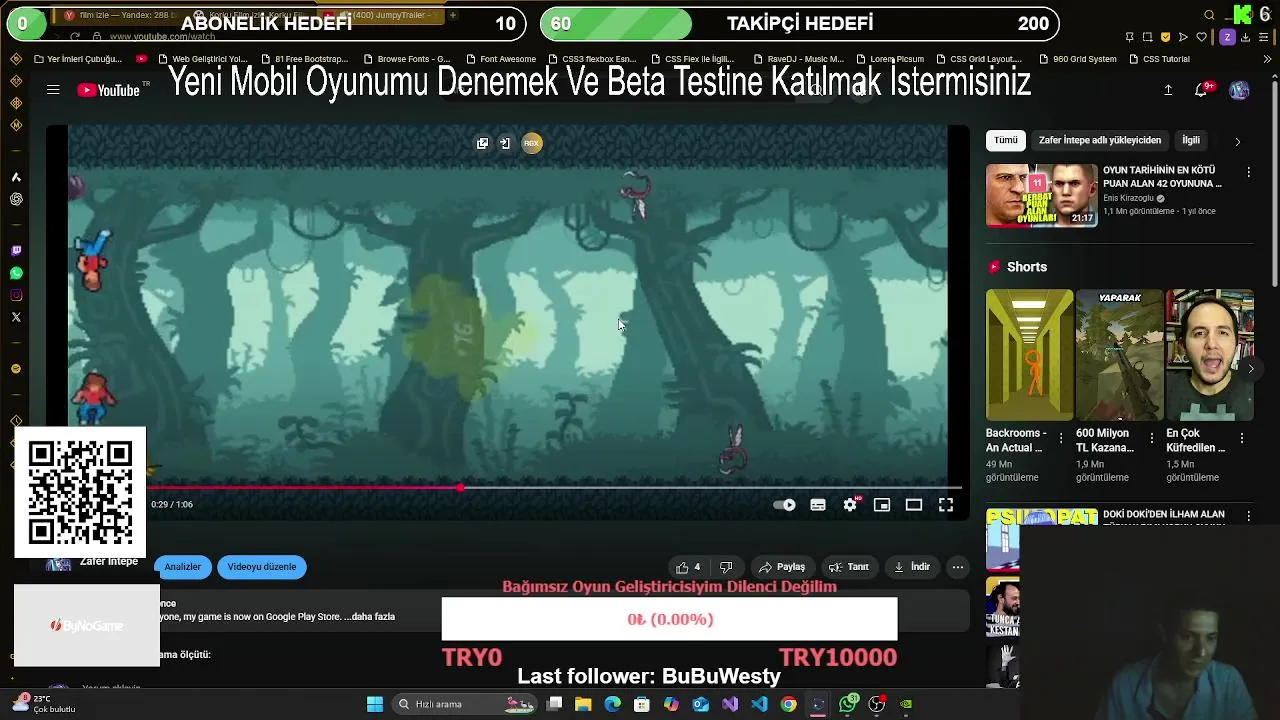Open the YouTube account avatar menu
This screenshot has height=720, width=1280.
(x=1239, y=90)
